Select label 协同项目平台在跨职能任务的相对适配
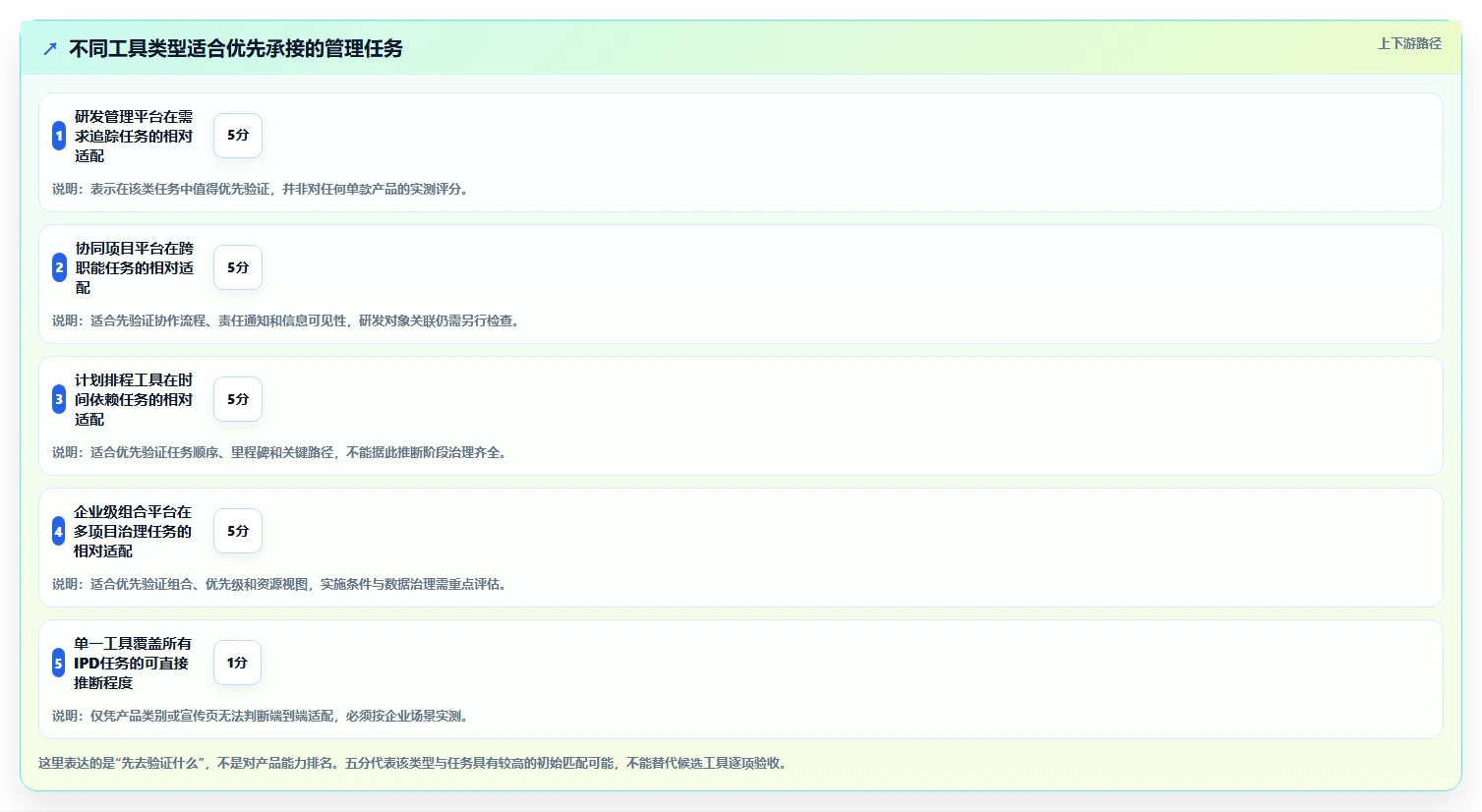The image size is (1482, 812). (x=135, y=267)
